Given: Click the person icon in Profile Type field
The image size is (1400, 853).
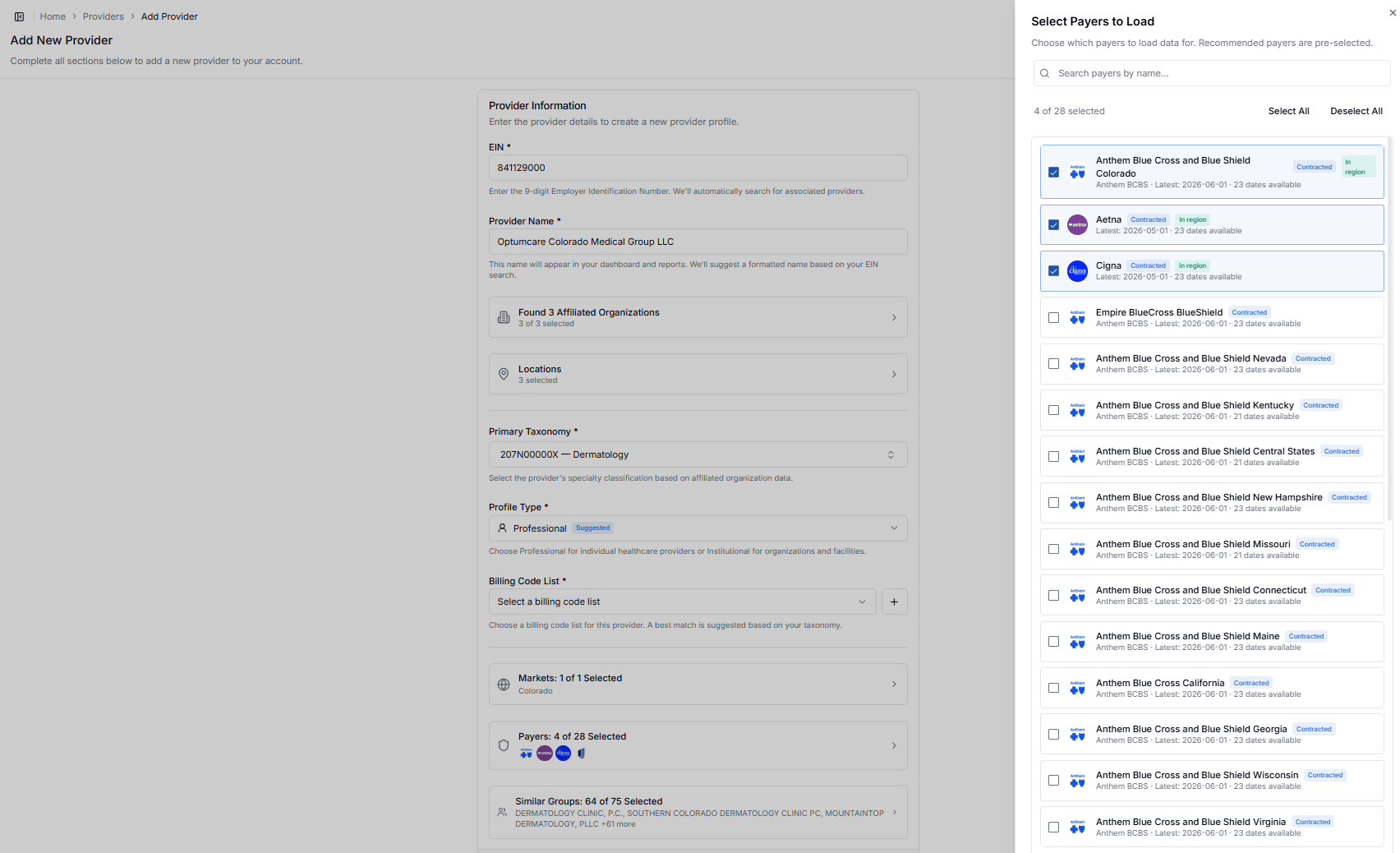Looking at the screenshot, I should tap(502, 528).
